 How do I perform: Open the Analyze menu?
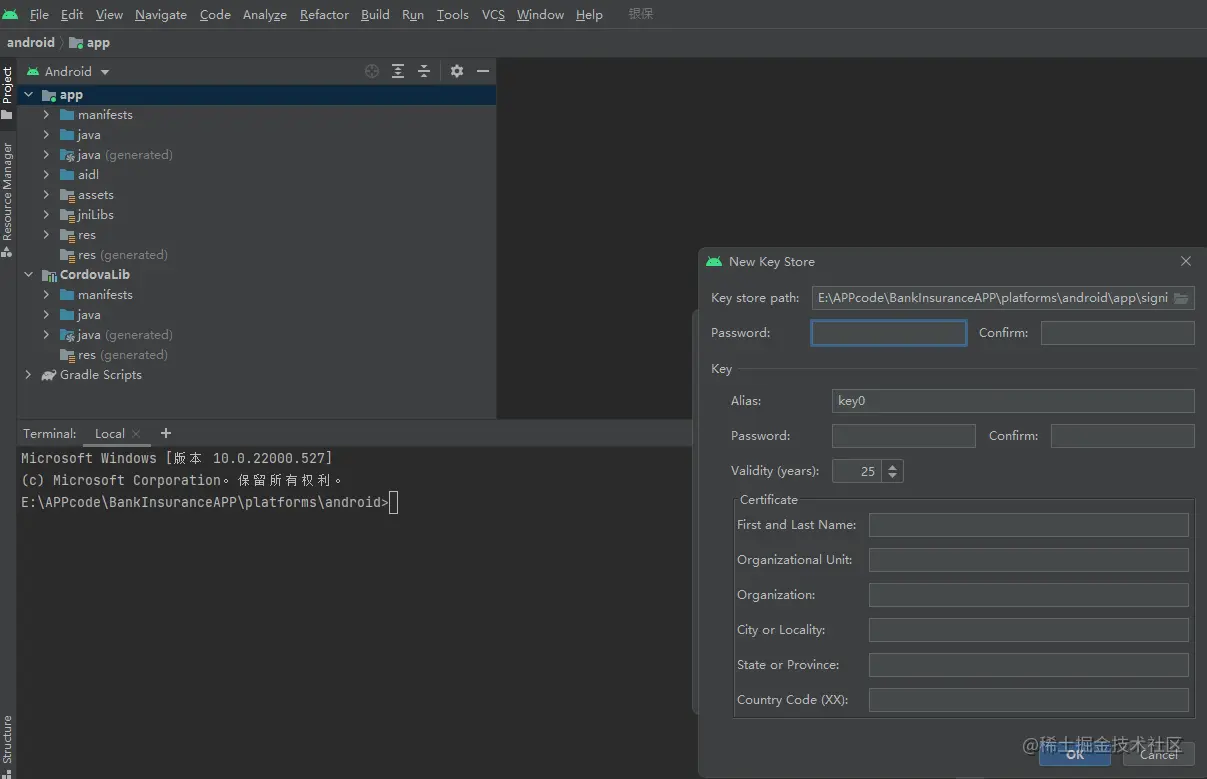265,15
